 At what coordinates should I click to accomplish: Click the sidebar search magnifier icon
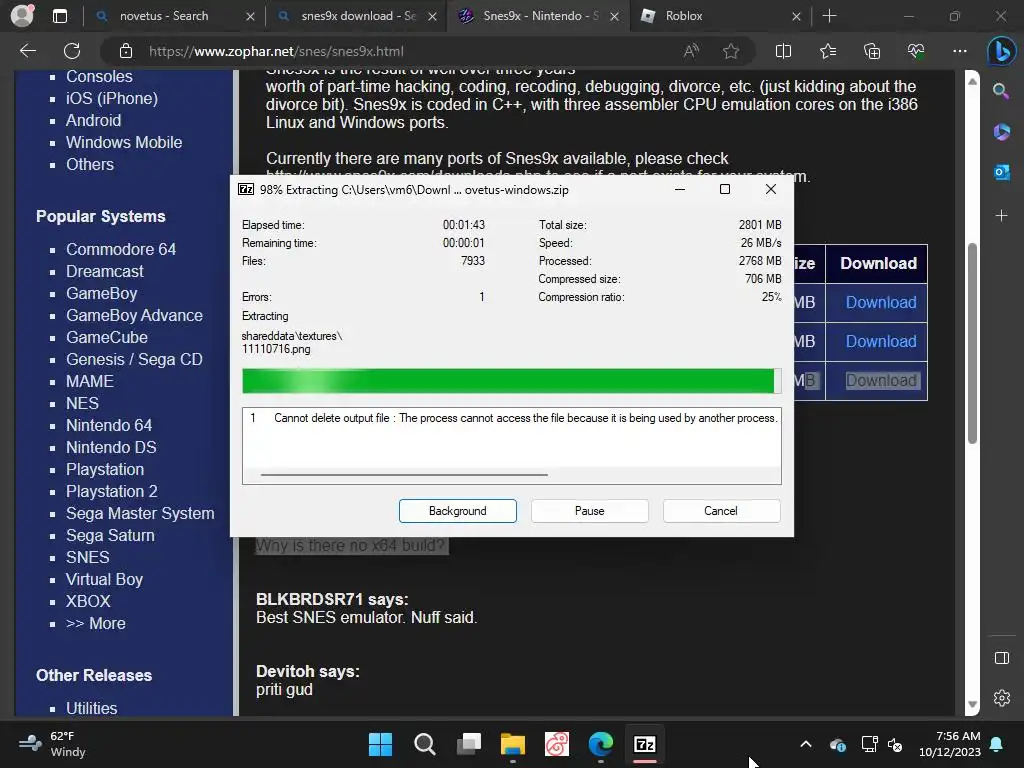click(1001, 91)
